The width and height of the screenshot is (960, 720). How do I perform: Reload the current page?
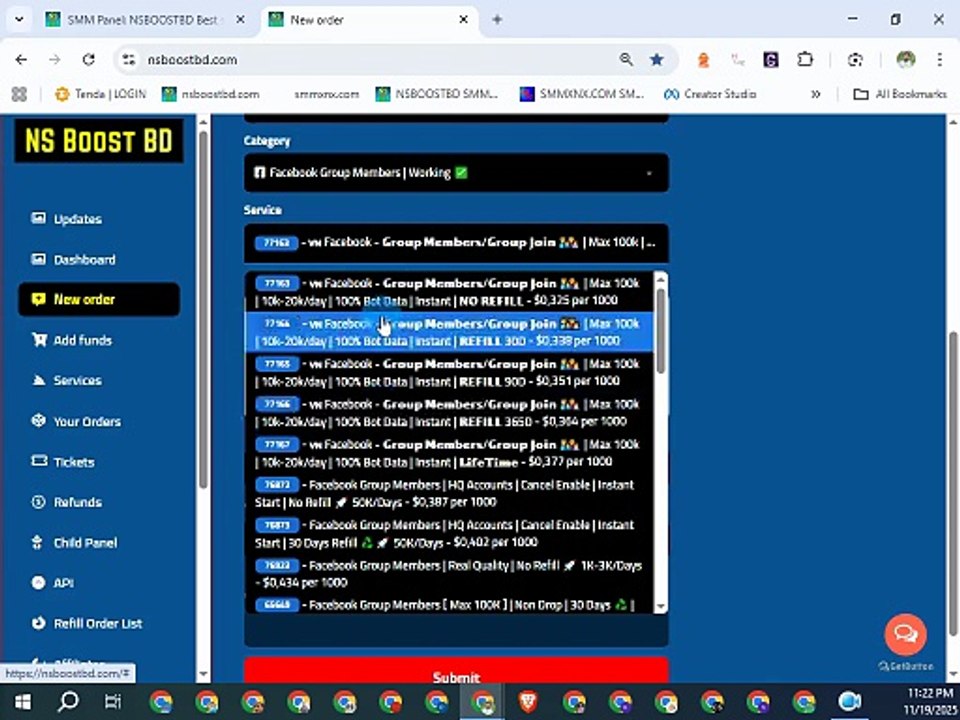[x=89, y=59]
